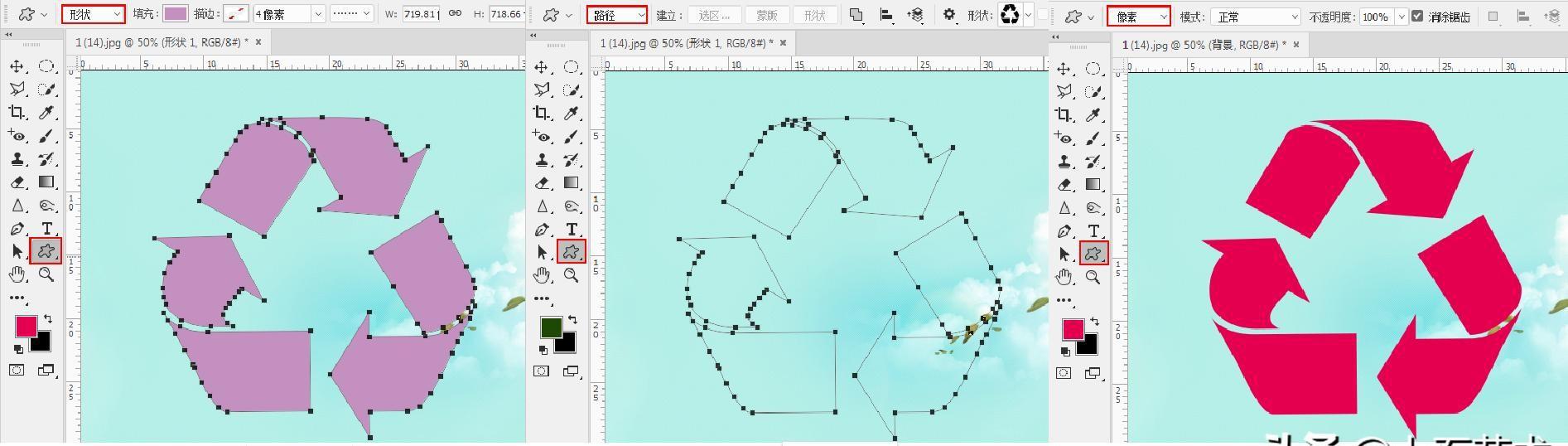Open the dotted stroke type dropdown
1568x446 pixels.
point(351,14)
